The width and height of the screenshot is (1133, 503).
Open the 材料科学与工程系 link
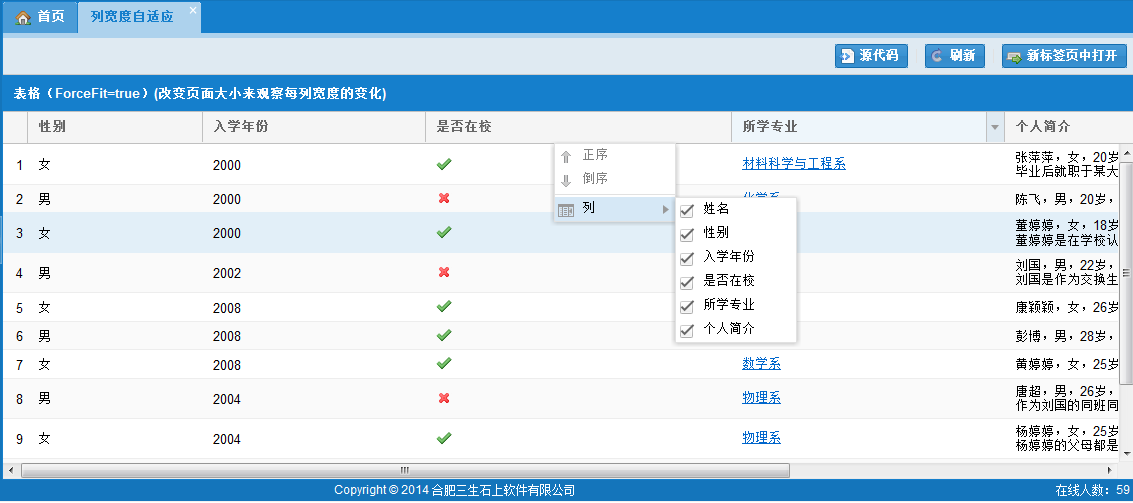point(793,164)
